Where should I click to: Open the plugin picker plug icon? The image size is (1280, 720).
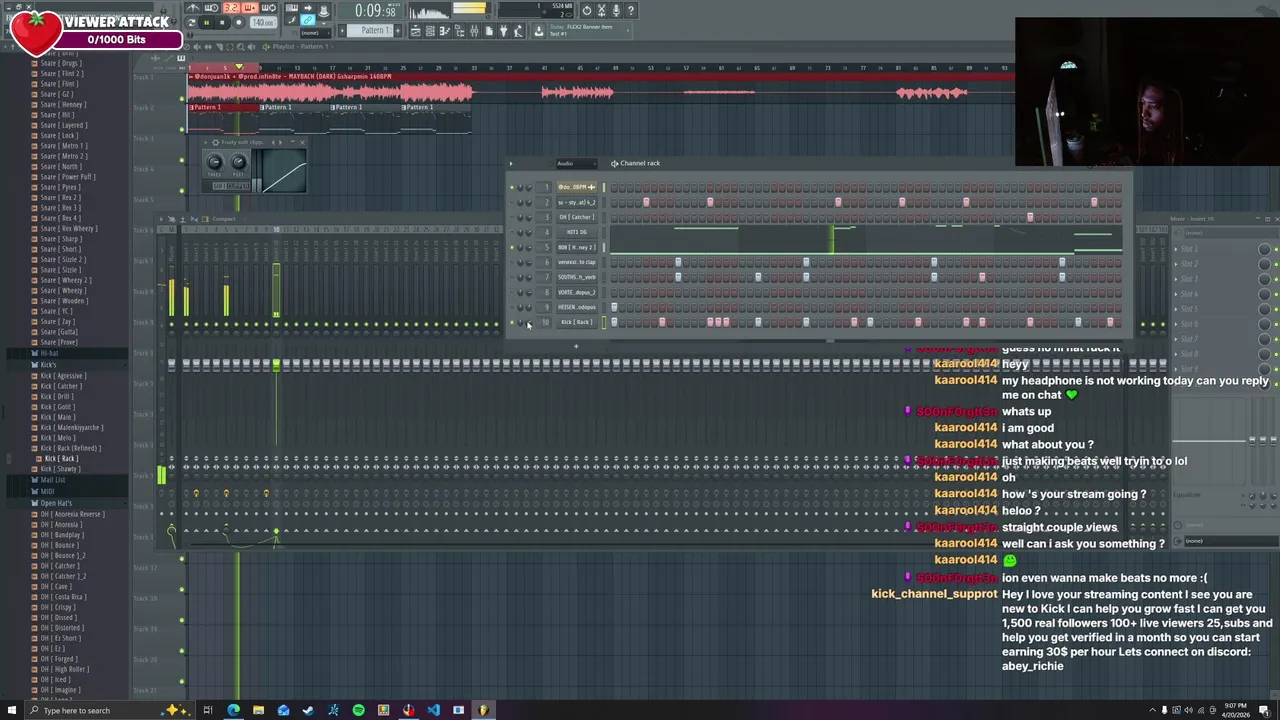(503, 31)
